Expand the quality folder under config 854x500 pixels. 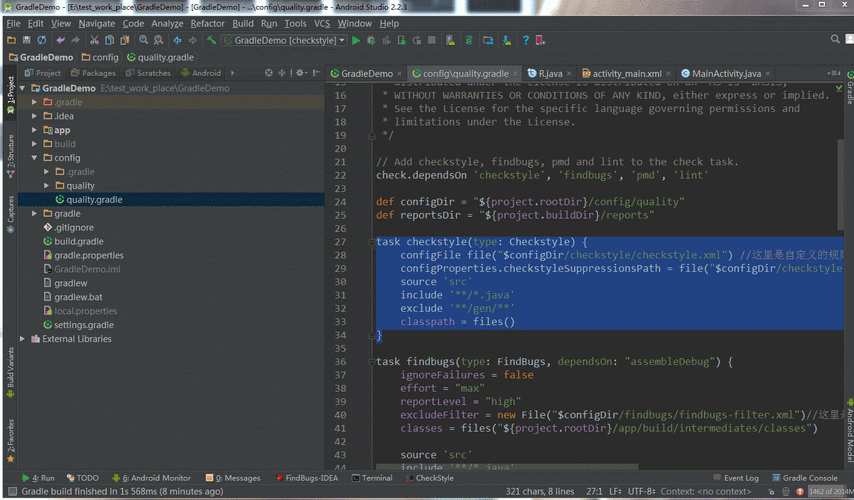[46, 186]
